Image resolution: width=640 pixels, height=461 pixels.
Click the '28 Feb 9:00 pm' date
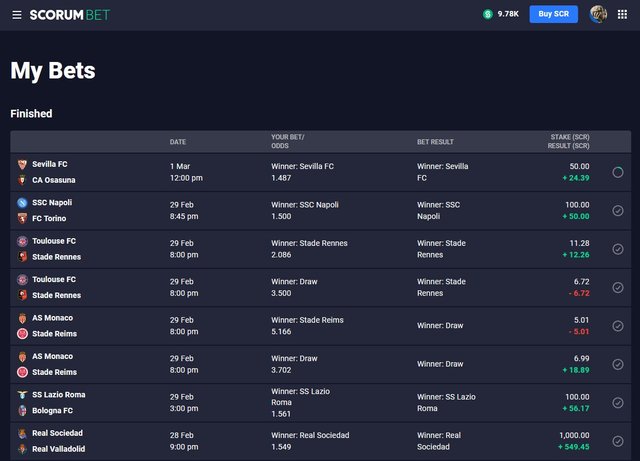point(184,441)
